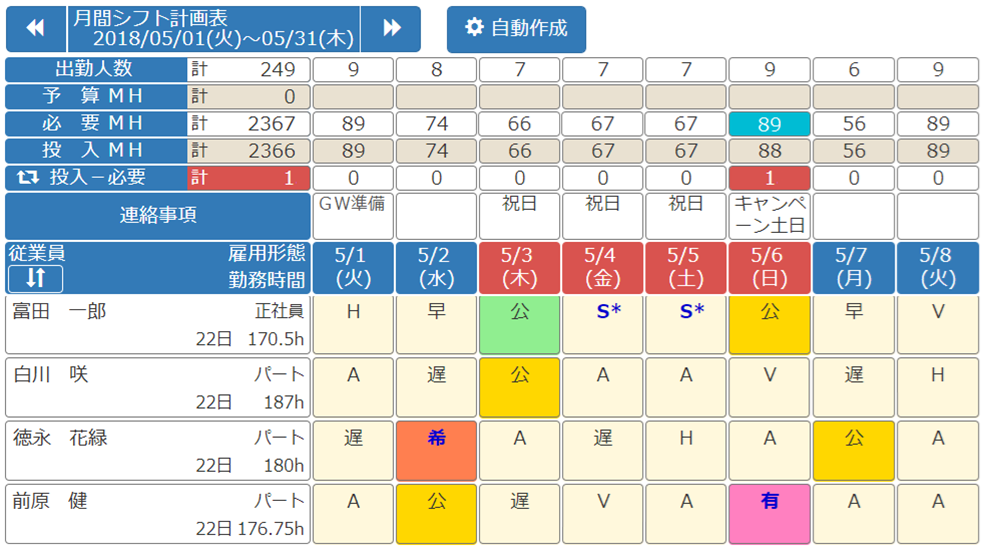Click the 投入MH total 2366 cell
This screenshot has width=981, height=546.
coord(249,151)
